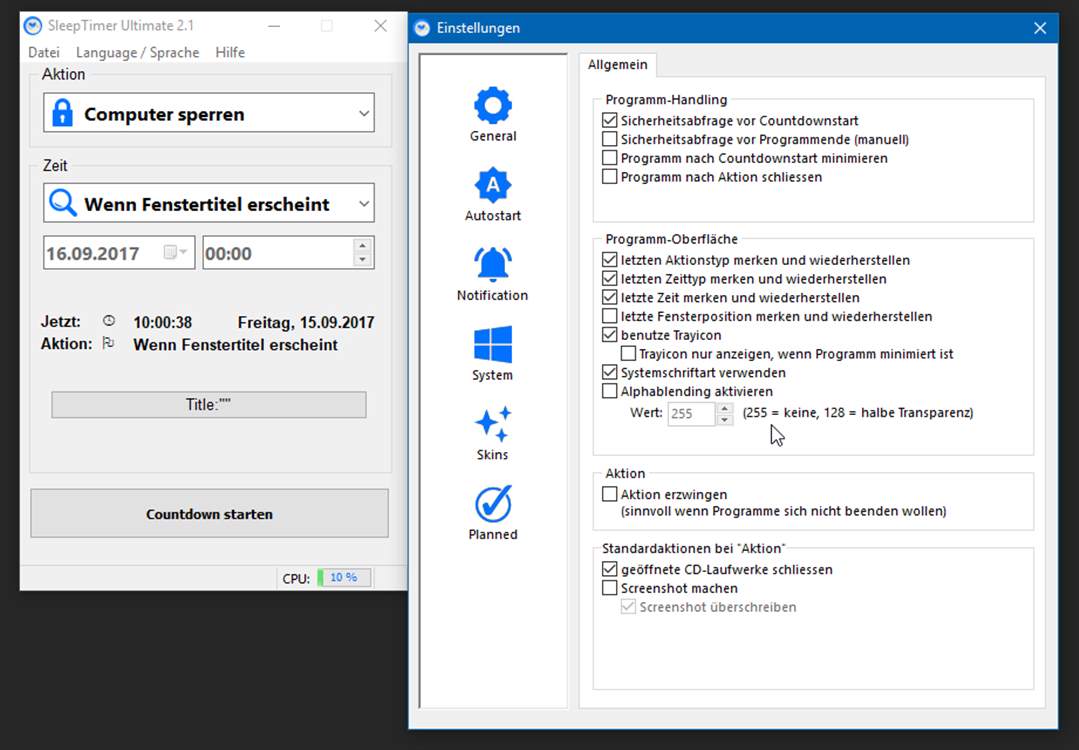Toggle geöffnete CD-Laufwerke schliessen checkbox
Image resolution: width=1079 pixels, height=750 pixels.
609,569
